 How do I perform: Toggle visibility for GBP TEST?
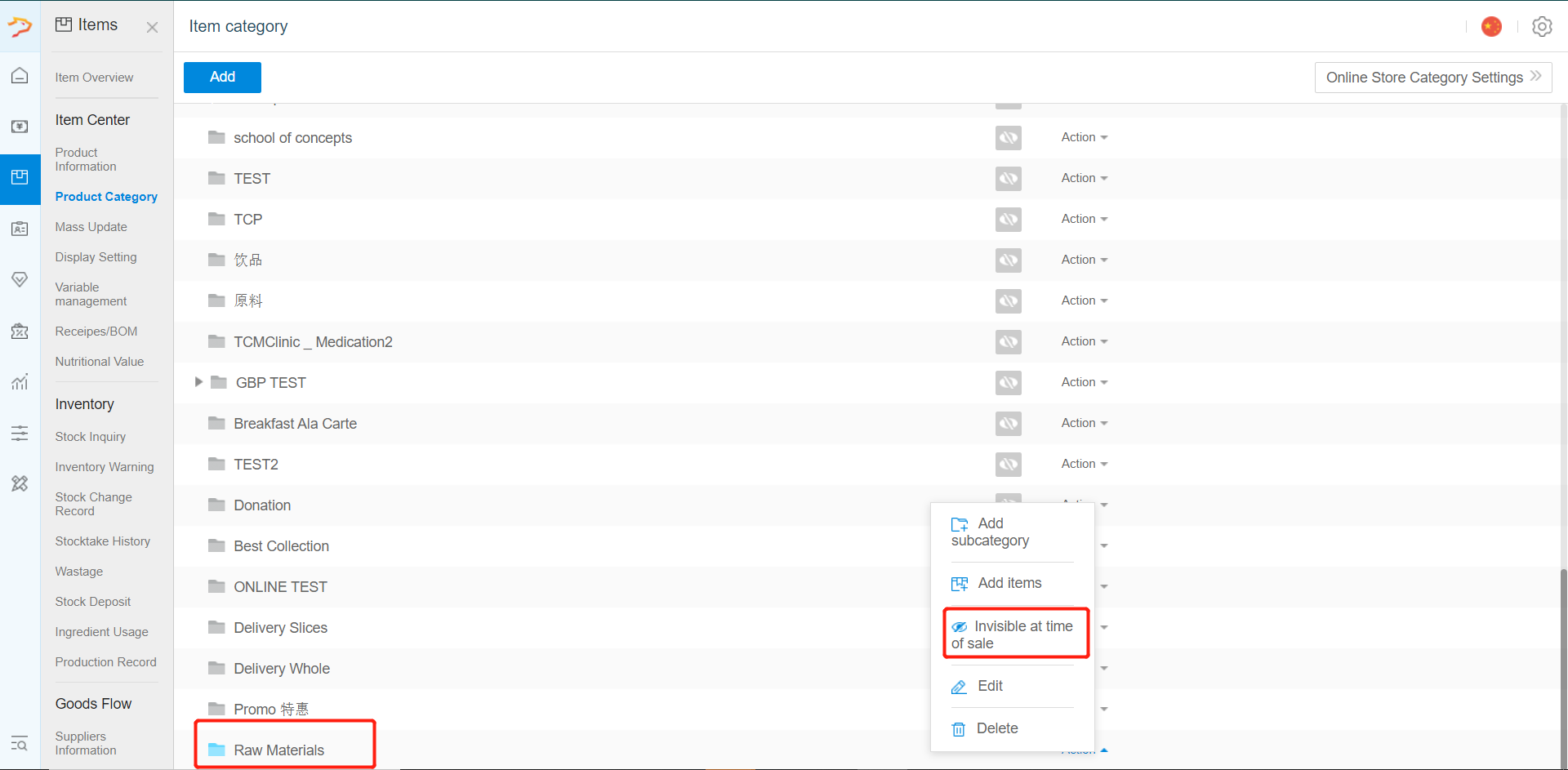pyautogui.click(x=1009, y=382)
